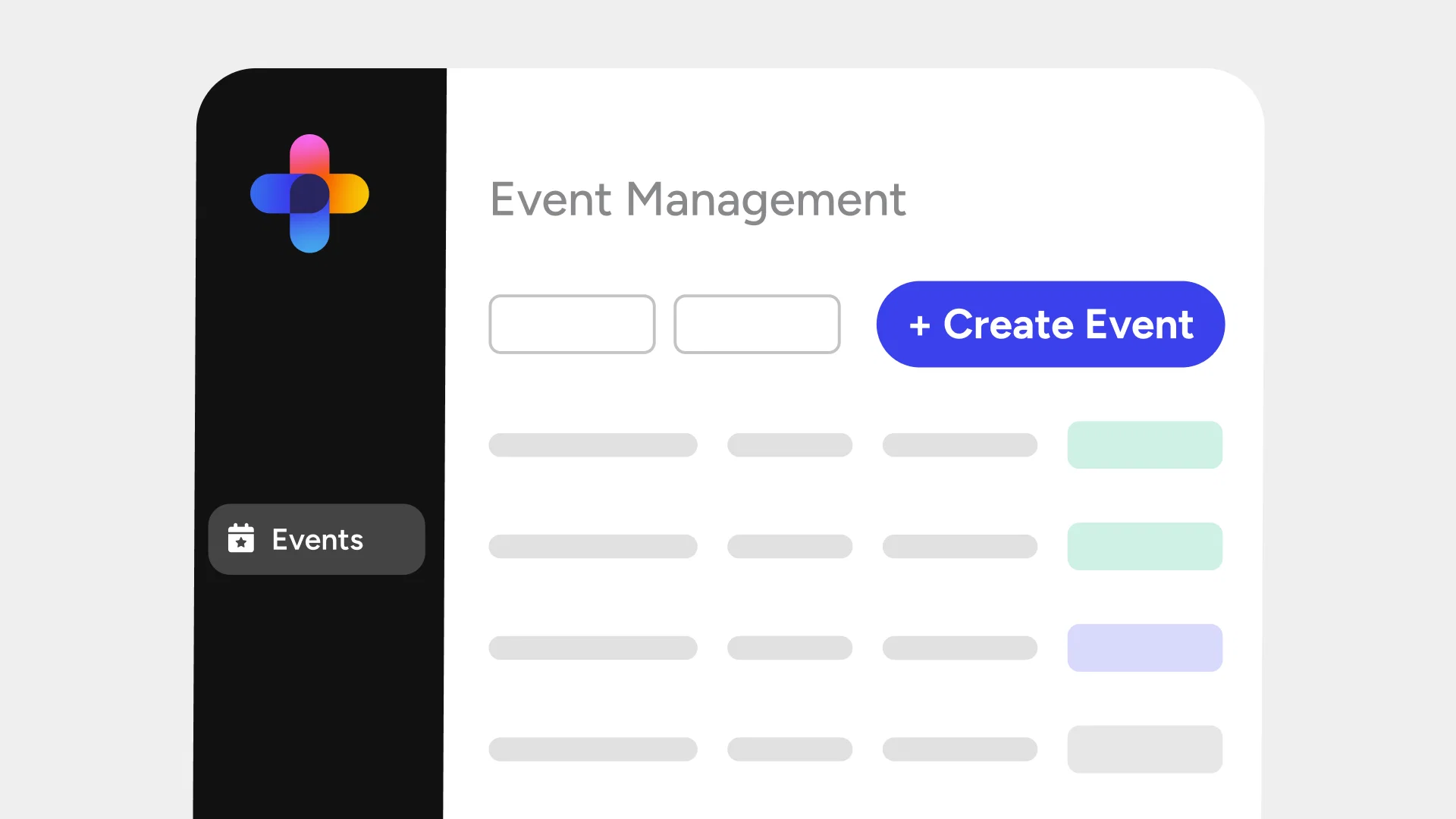
Task: Select the lavender status badge in third row
Action: pos(1144,648)
